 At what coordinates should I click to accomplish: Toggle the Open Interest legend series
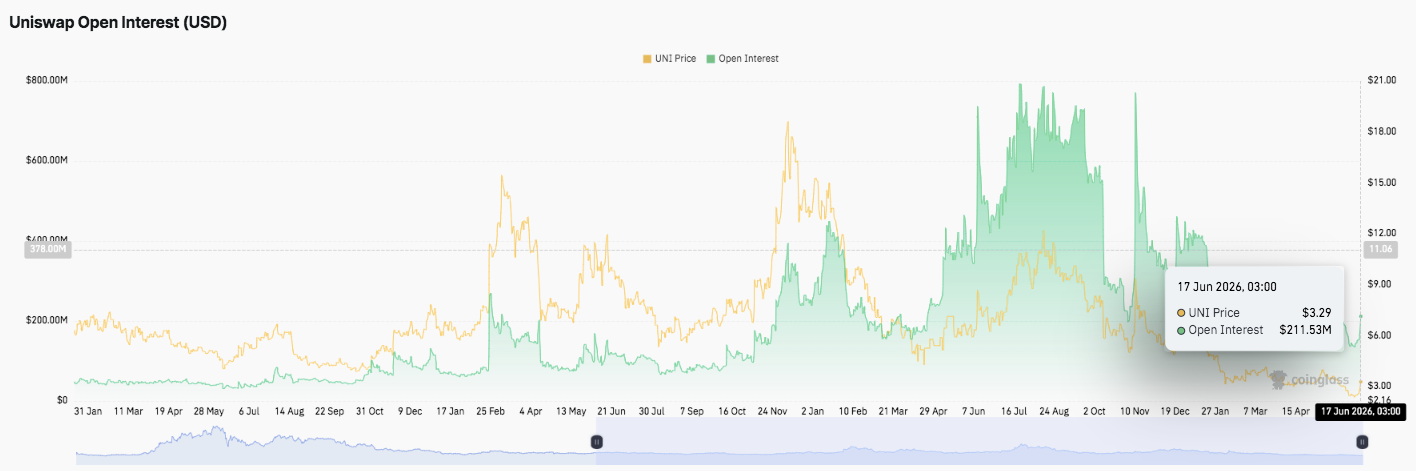pyautogui.click(x=742, y=58)
